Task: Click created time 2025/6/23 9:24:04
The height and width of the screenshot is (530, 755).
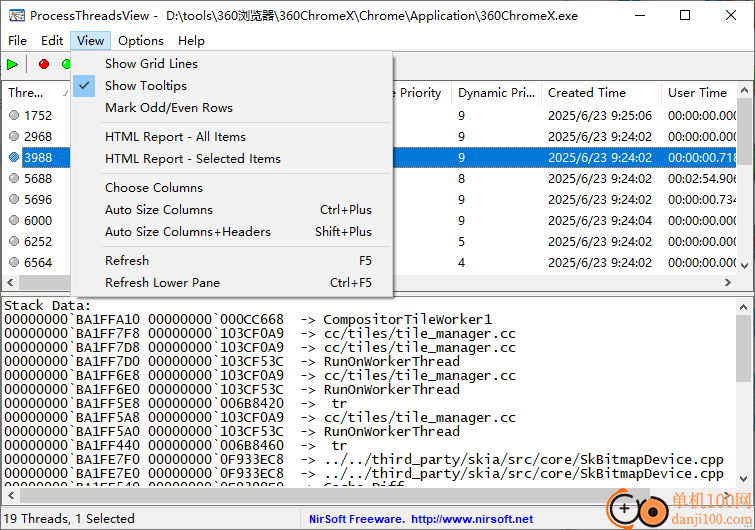Action: [600, 220]
